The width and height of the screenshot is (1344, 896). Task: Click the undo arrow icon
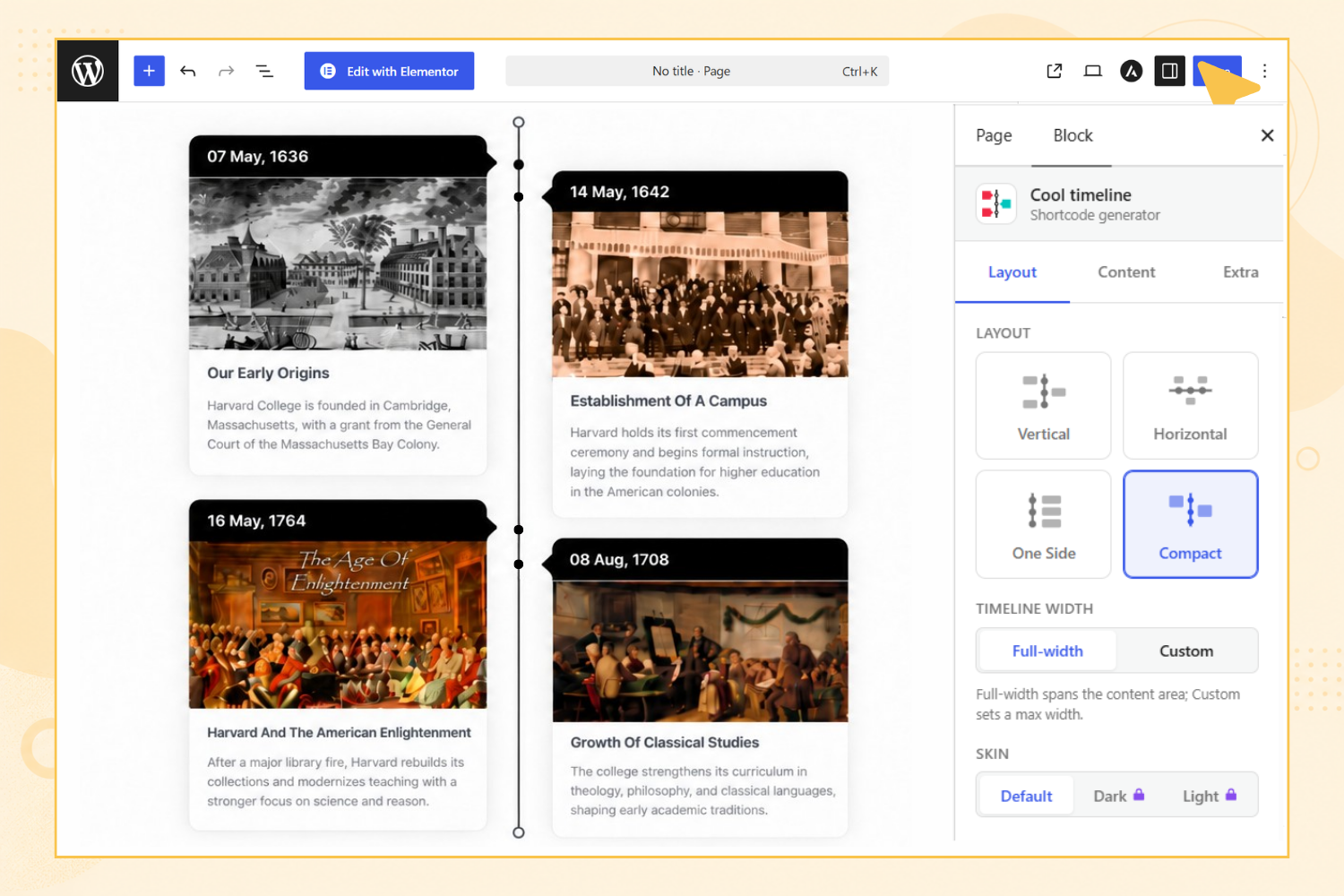(x=187, y=71)
